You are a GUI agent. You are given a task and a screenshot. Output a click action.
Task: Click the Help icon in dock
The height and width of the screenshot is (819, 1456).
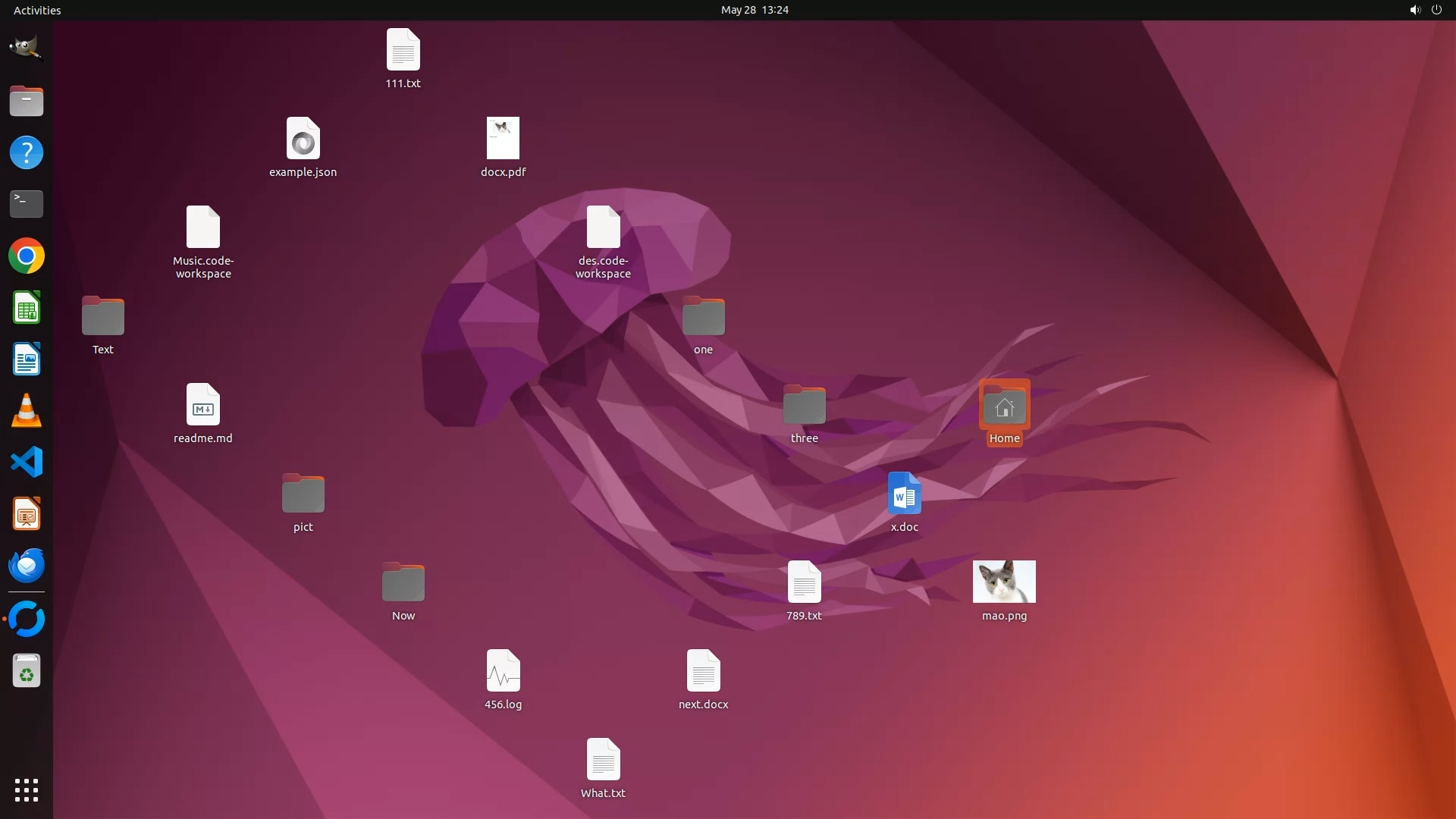pos(26,152)
